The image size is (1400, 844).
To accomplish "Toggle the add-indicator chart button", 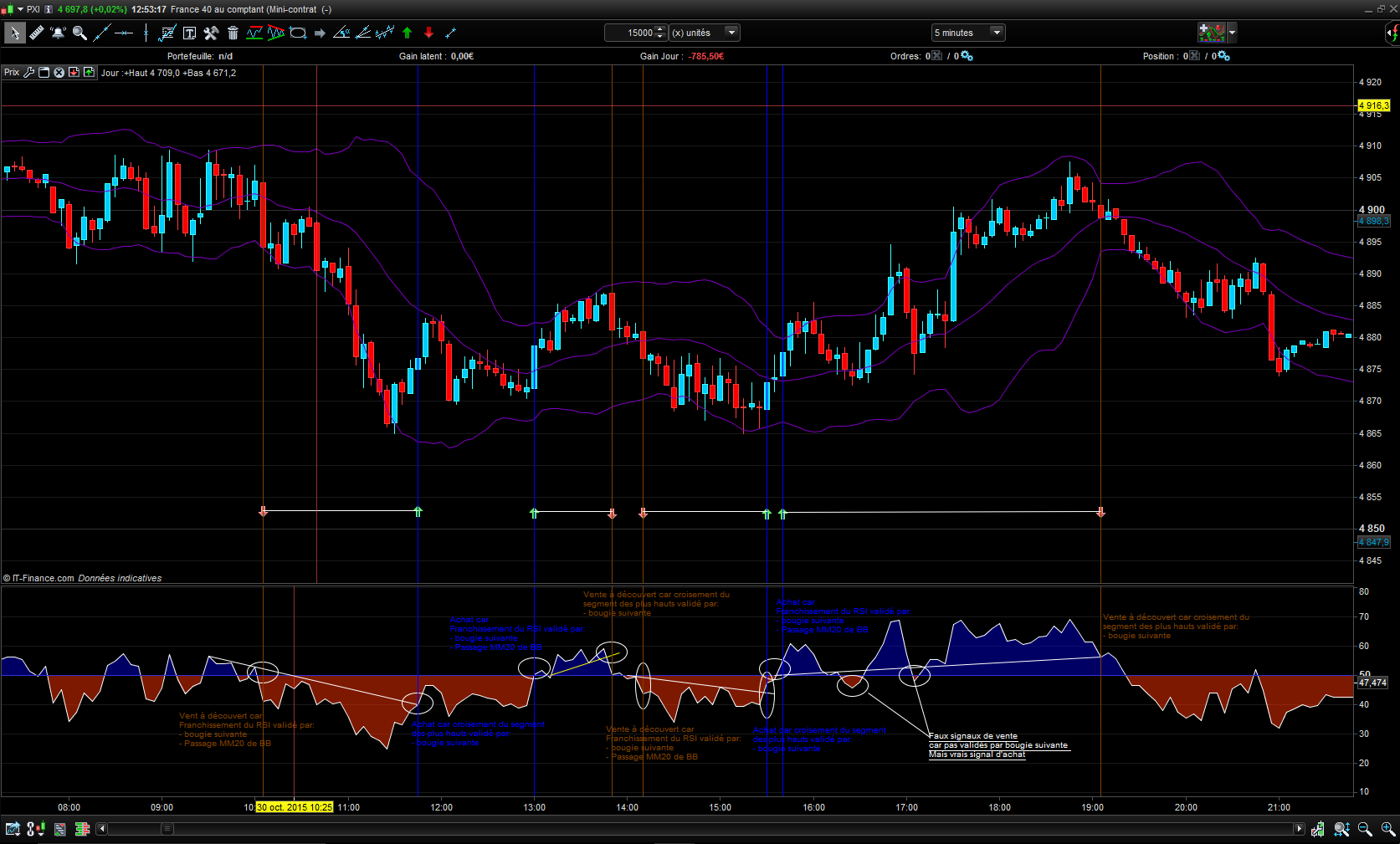I will 1212,33.
